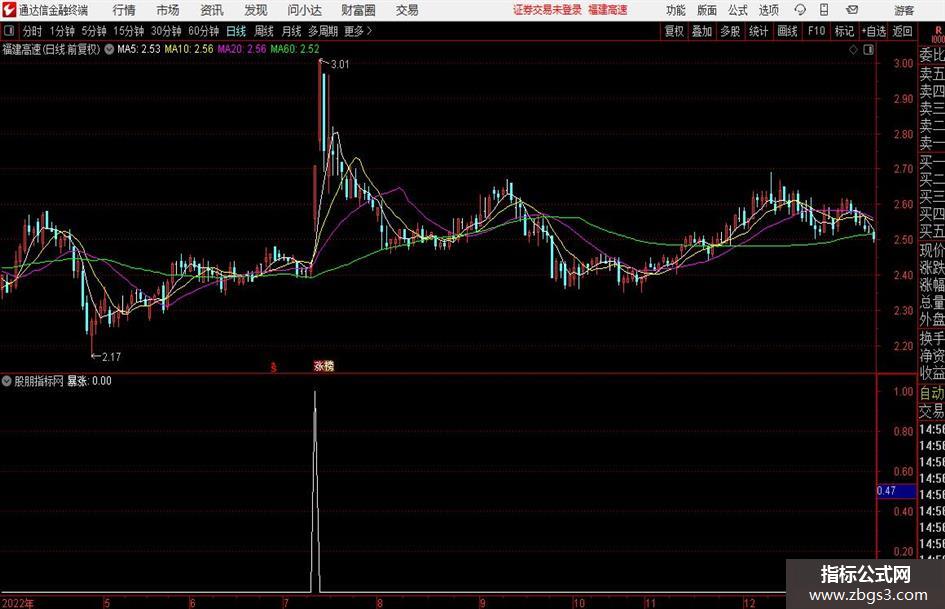Expand the 股朋指标网 sub-indicator dropdown arrow
This screenshot has width=945, height=609.
(x=7, y=381)
